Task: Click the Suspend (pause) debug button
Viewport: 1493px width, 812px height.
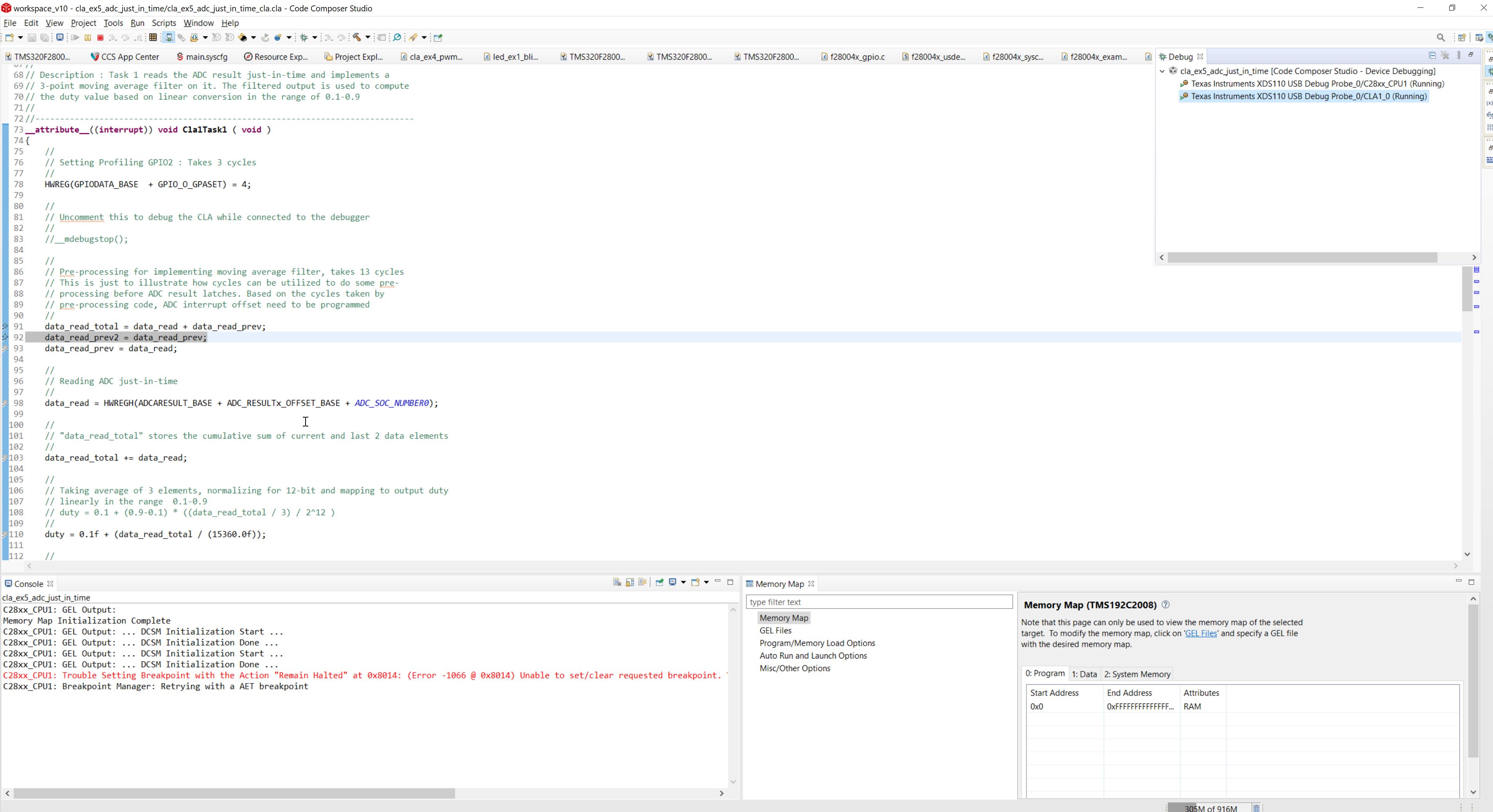Action: pyautogui.click(x=88, y=37)
